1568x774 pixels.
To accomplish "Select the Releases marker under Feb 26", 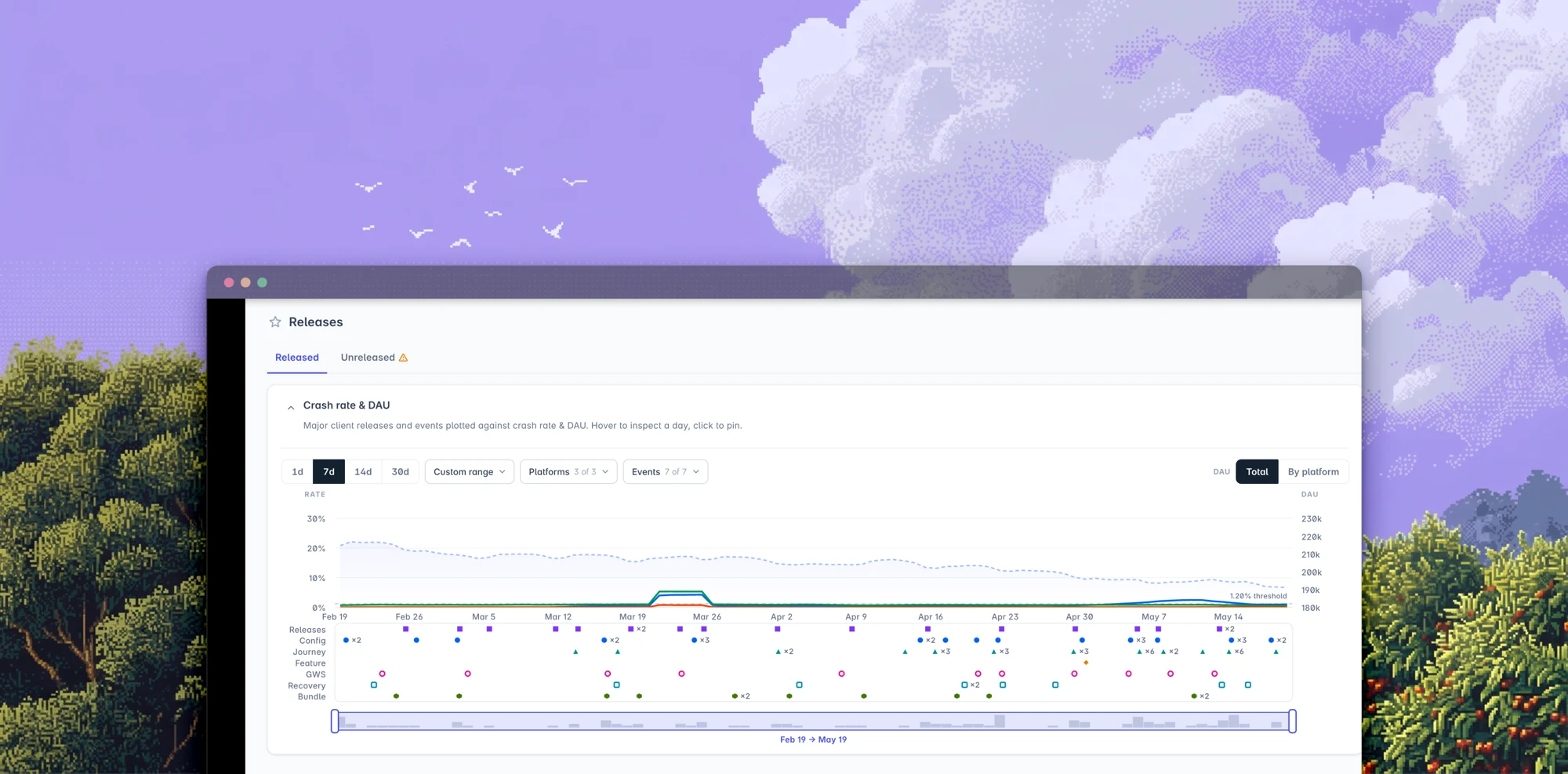I will [x=405, y=629].
